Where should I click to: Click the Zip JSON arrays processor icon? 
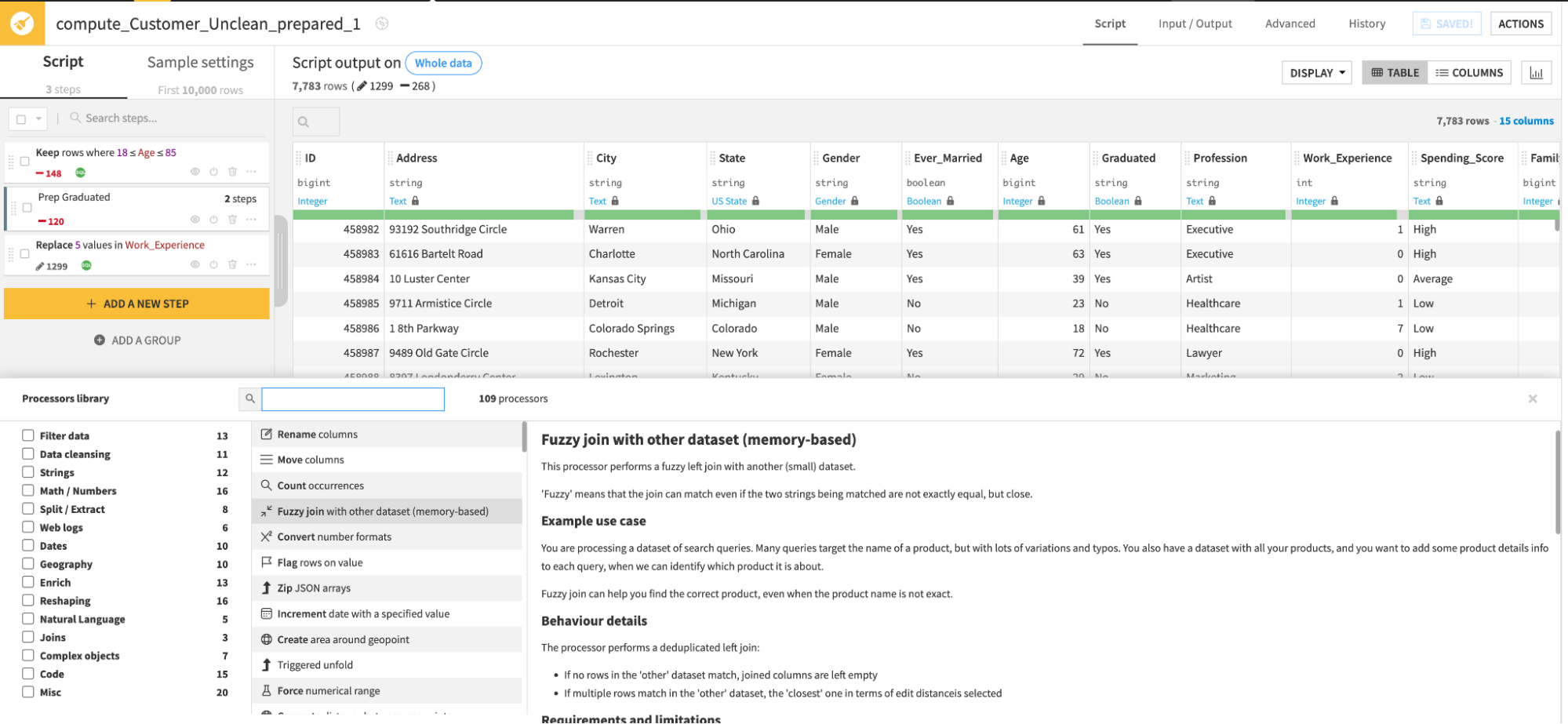(x=267, y=588)
